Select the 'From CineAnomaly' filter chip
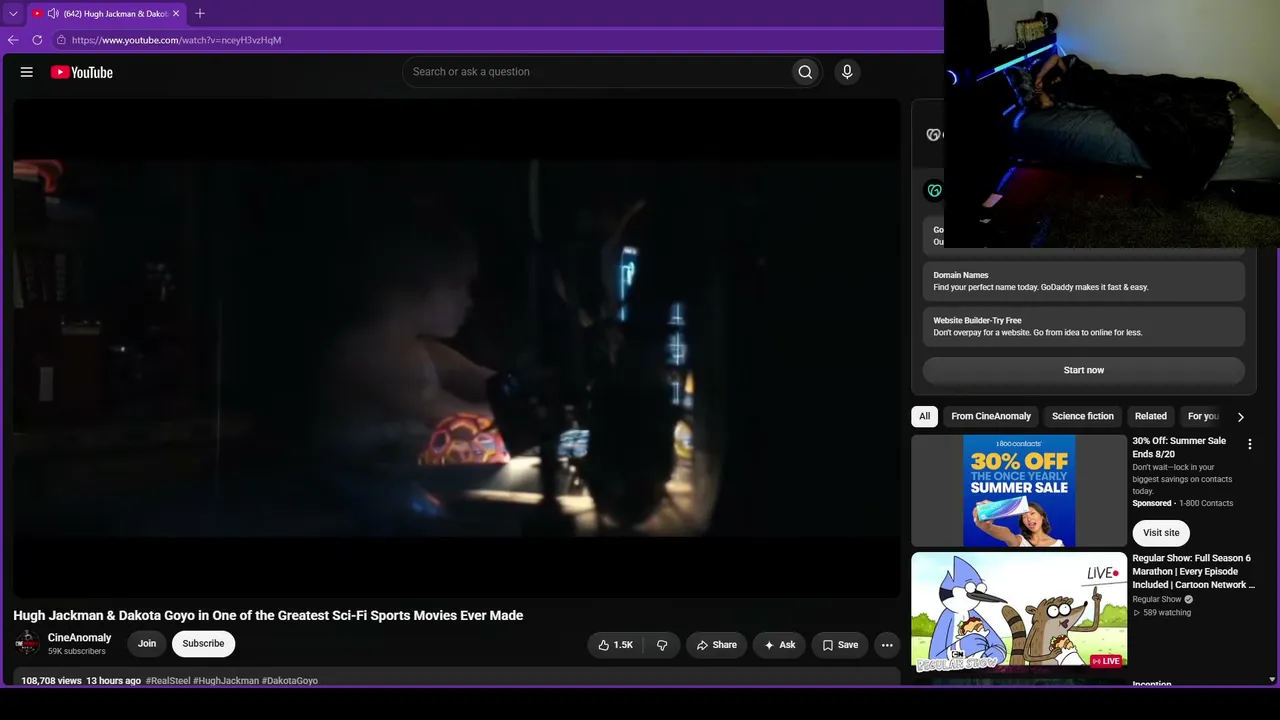Image resolution: width=1280 pixels, height=720 pixels. tap(991, 416)
